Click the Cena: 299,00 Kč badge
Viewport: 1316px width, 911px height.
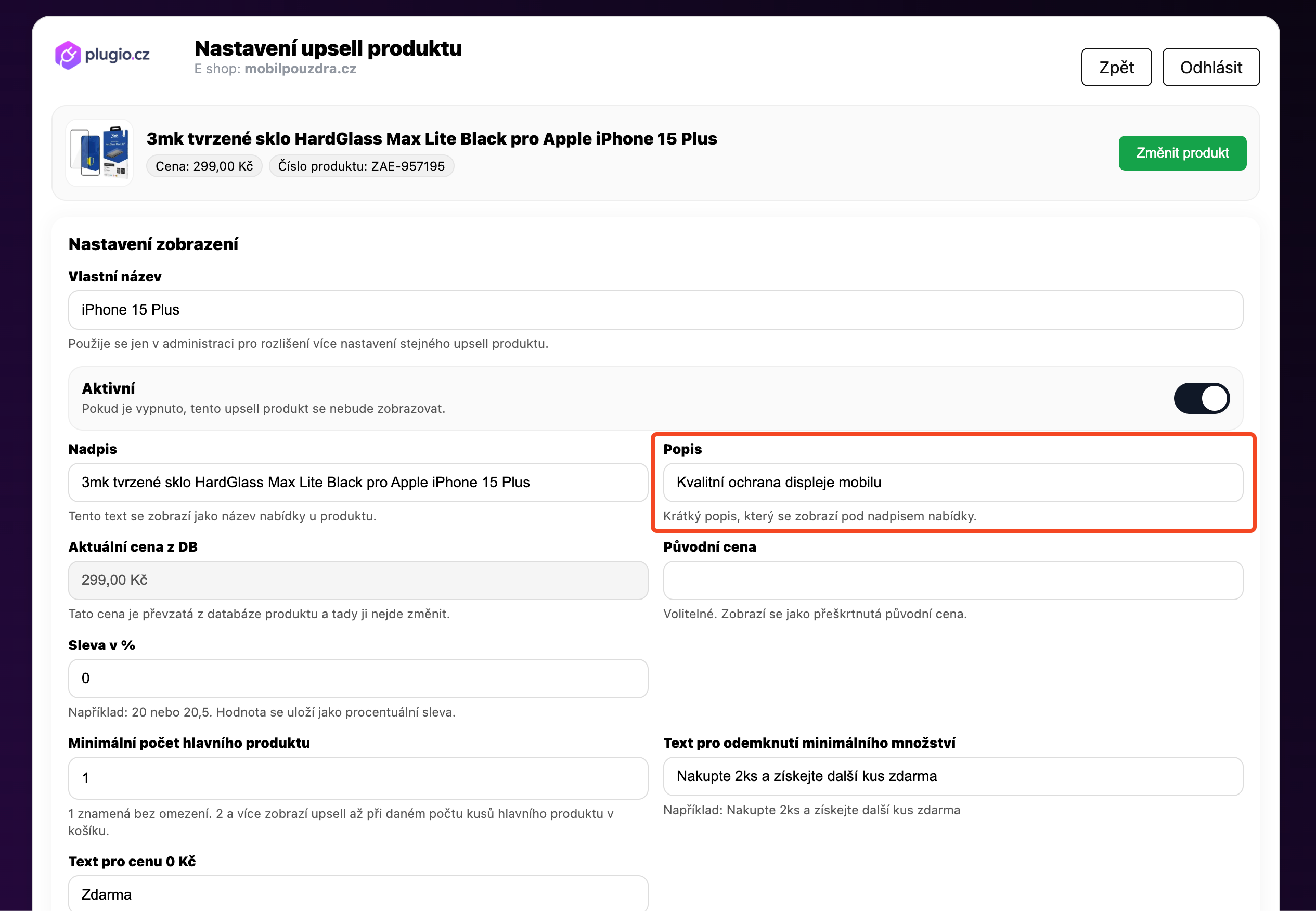click(204, 166)
